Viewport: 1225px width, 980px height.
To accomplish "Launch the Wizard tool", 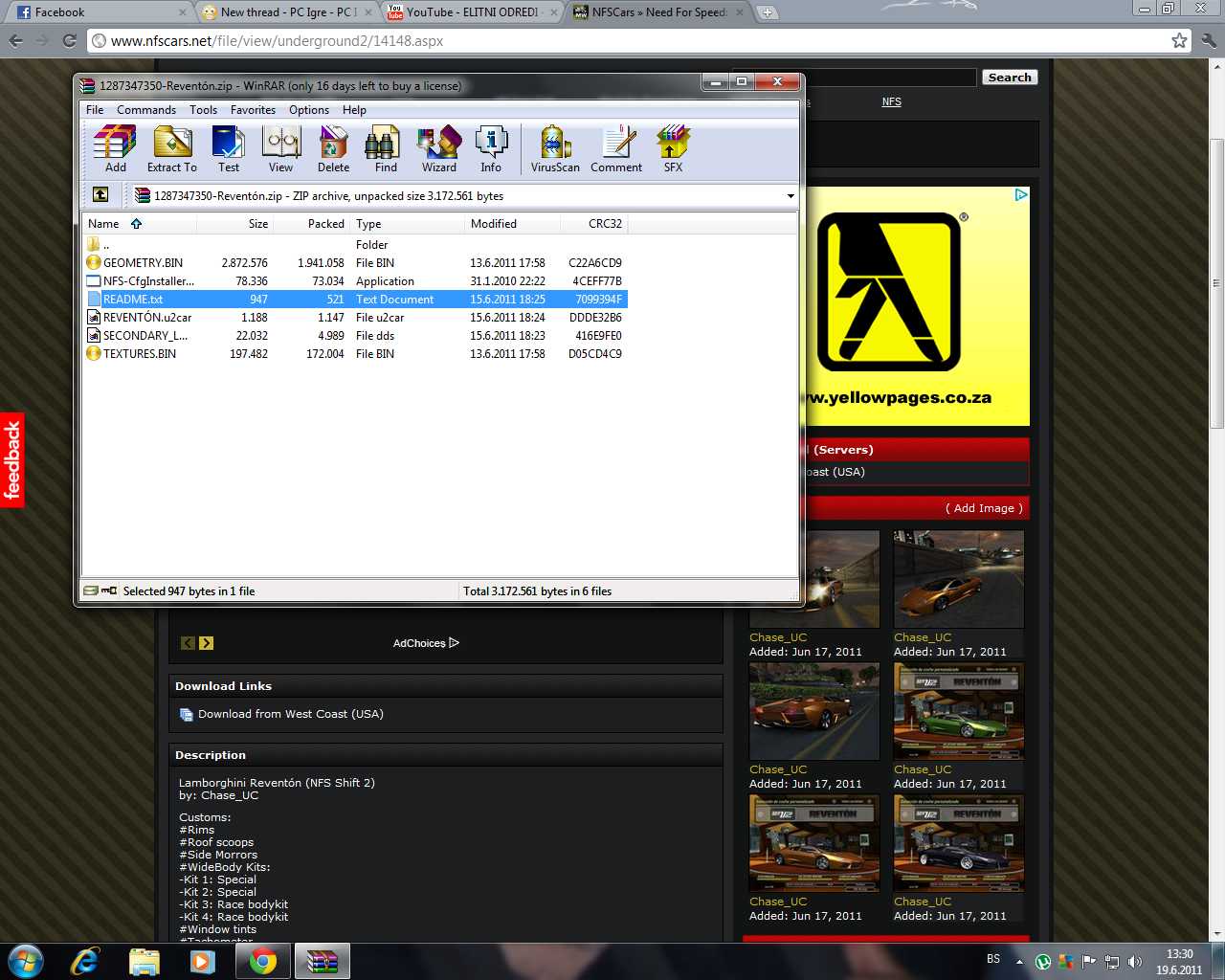I will [438, 148].
